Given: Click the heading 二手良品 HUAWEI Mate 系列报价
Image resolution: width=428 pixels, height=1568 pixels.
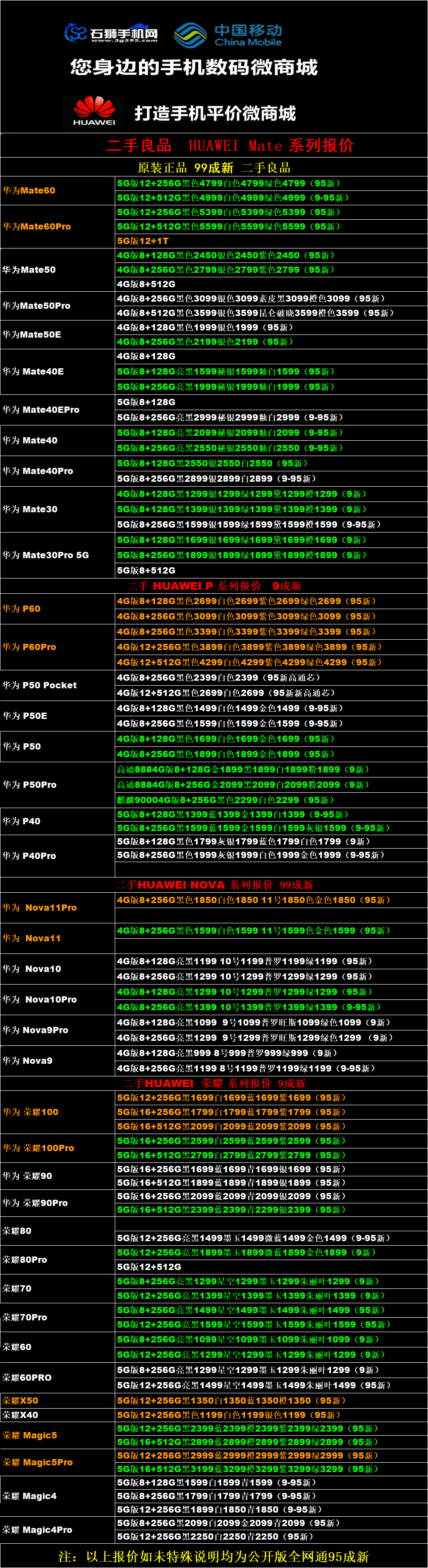Looking at the screenshot, I should click(x=230, y=145).
